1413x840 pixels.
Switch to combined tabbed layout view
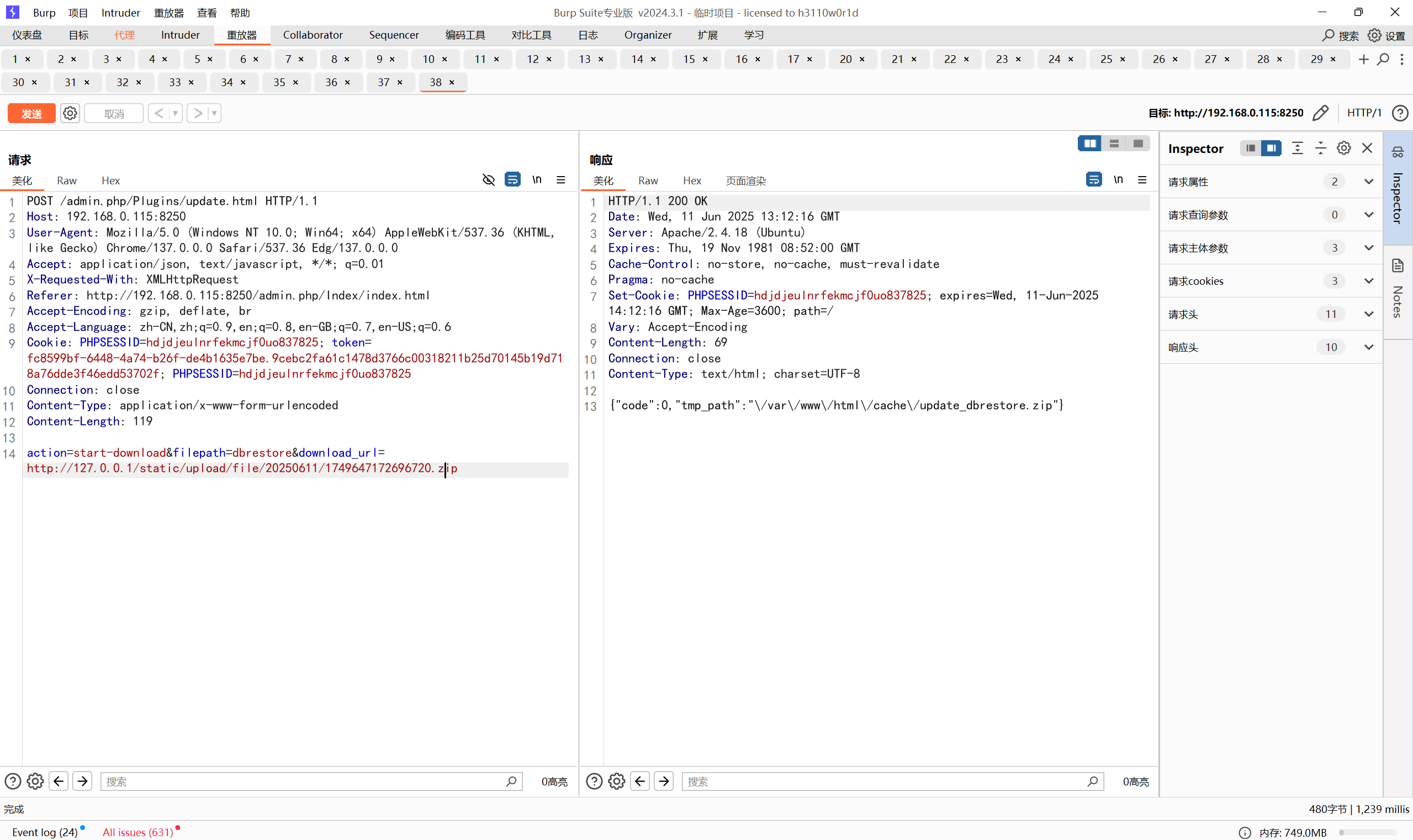1138,144
